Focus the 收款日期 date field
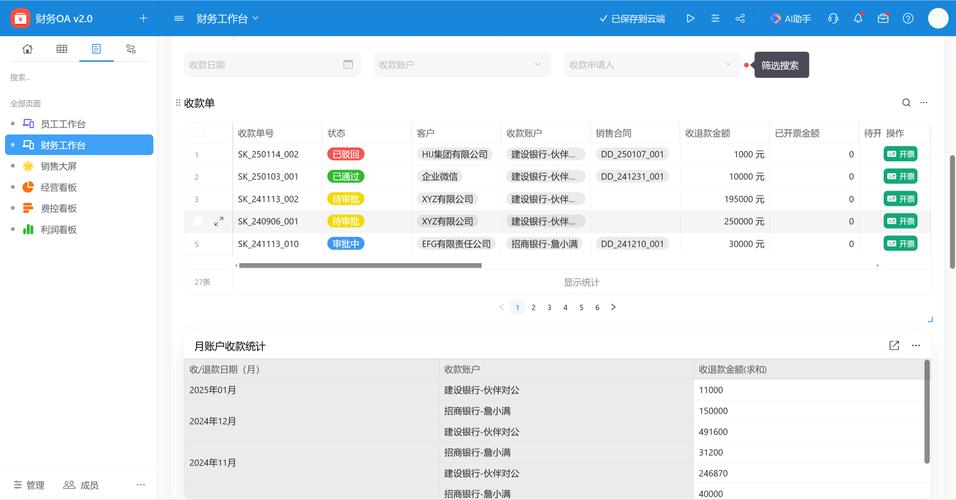This screenshot has height=500, width=956. pos(272,65)
